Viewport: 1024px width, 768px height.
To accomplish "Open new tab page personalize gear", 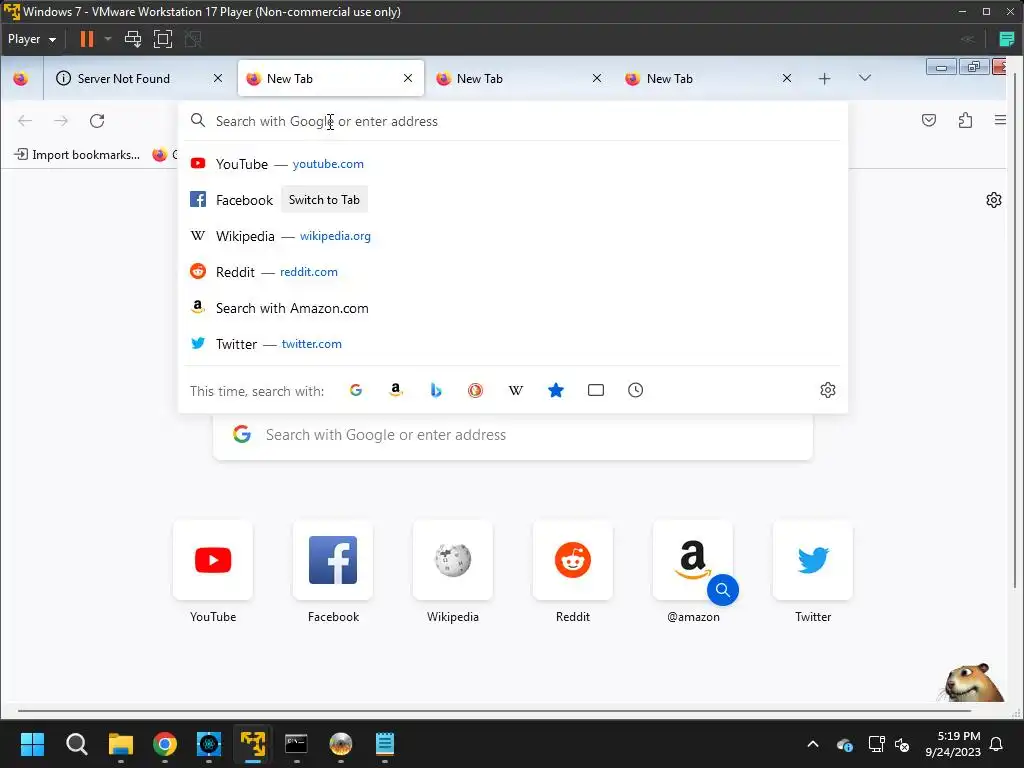I will point(993,200).
